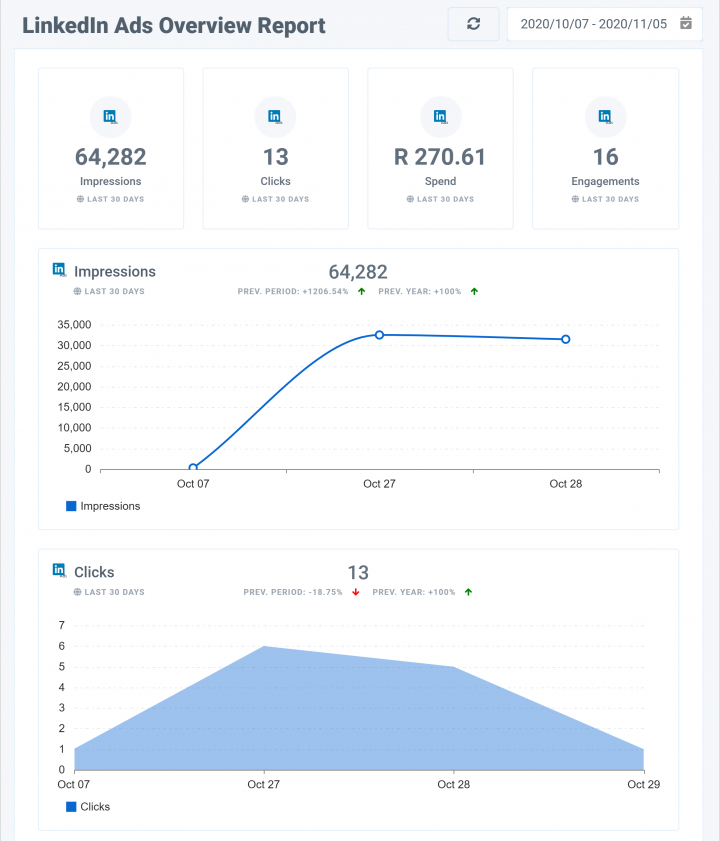Toggle the Impressions legend color swatch

coord(71,506)
